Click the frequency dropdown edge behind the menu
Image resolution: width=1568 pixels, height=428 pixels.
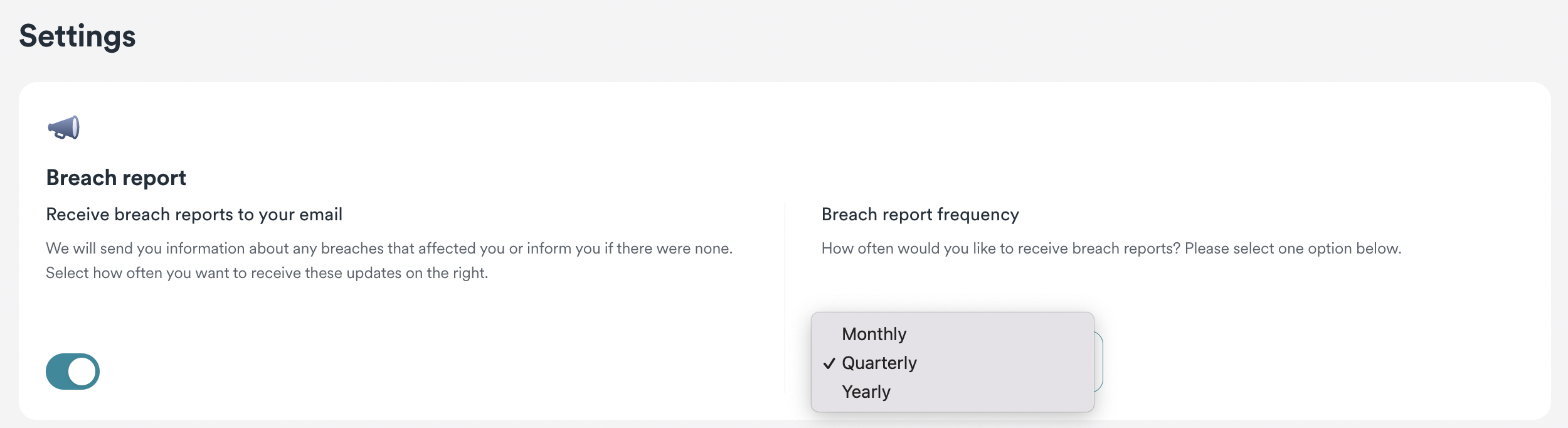1099,362
